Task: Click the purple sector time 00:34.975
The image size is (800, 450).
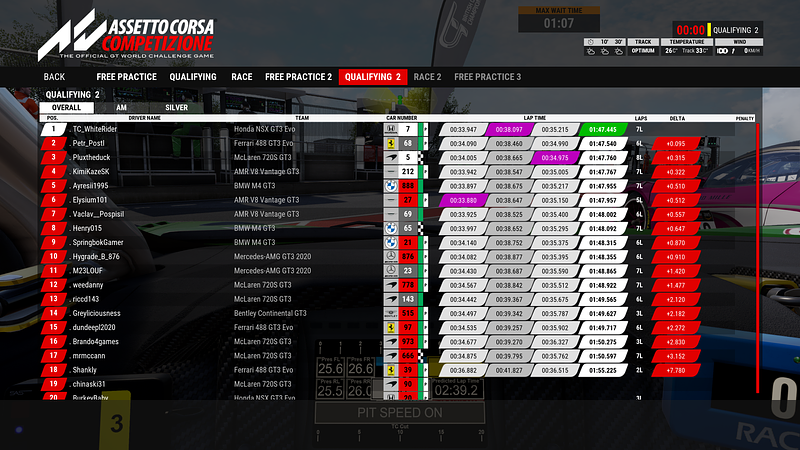Action: point(555,158)
